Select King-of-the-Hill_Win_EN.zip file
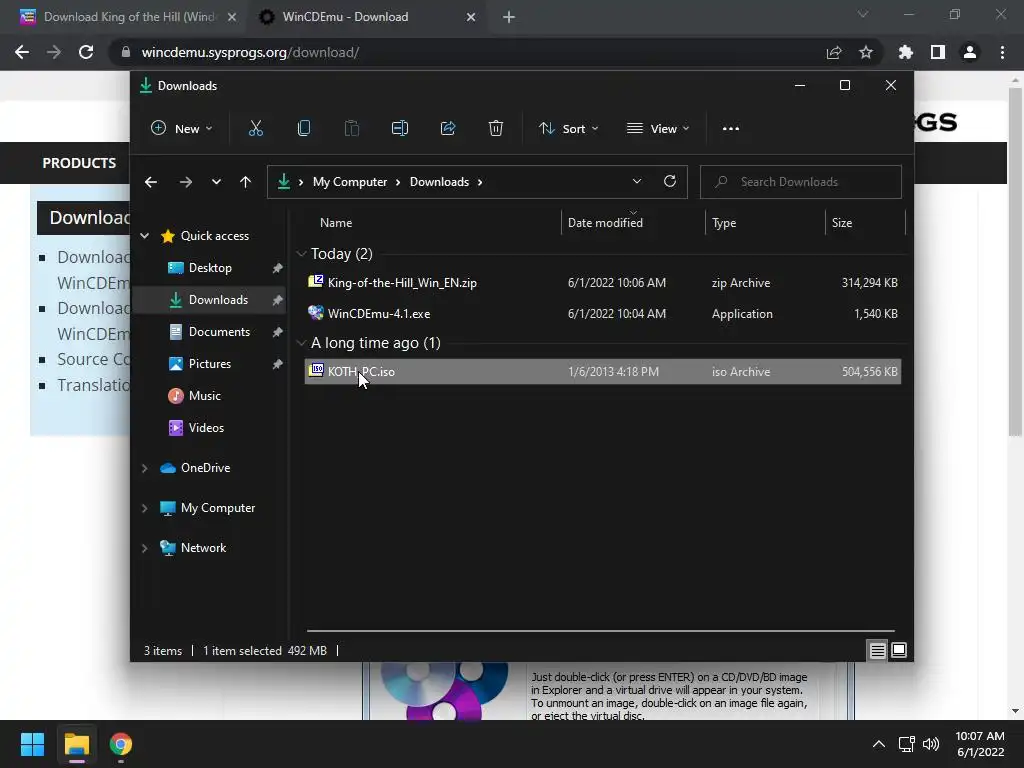The height and width of the screenshot is (768, 1024). 603,283
